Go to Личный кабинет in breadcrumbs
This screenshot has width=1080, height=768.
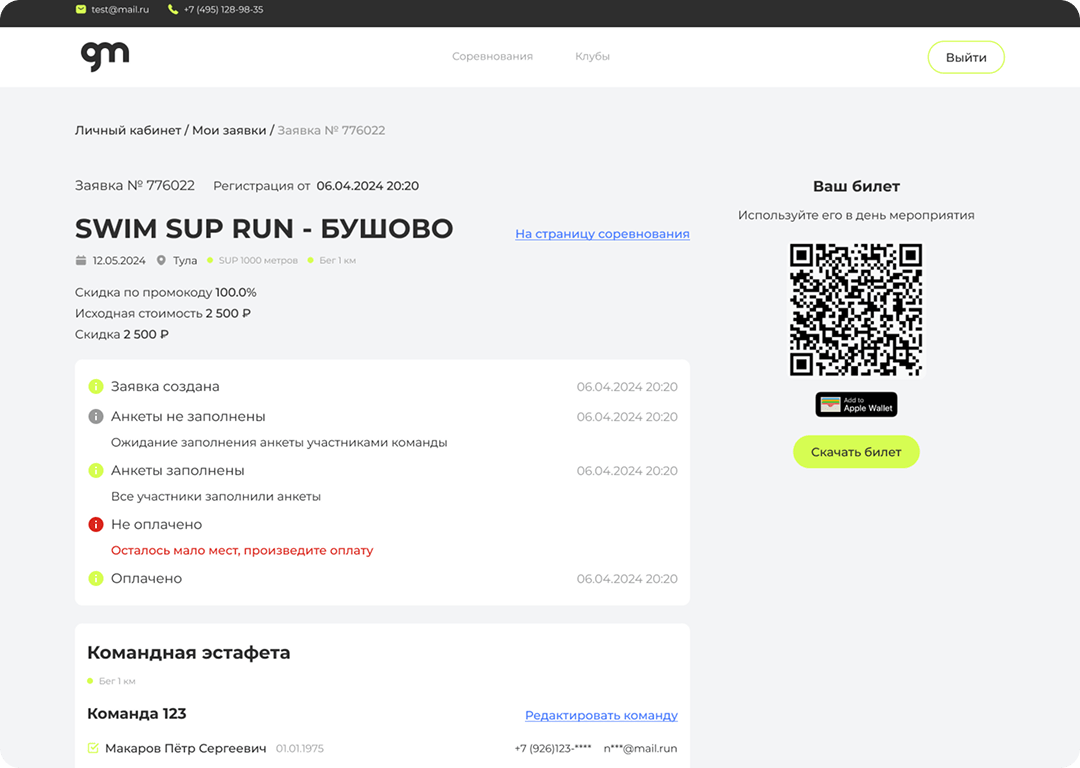tap(128, 130)
